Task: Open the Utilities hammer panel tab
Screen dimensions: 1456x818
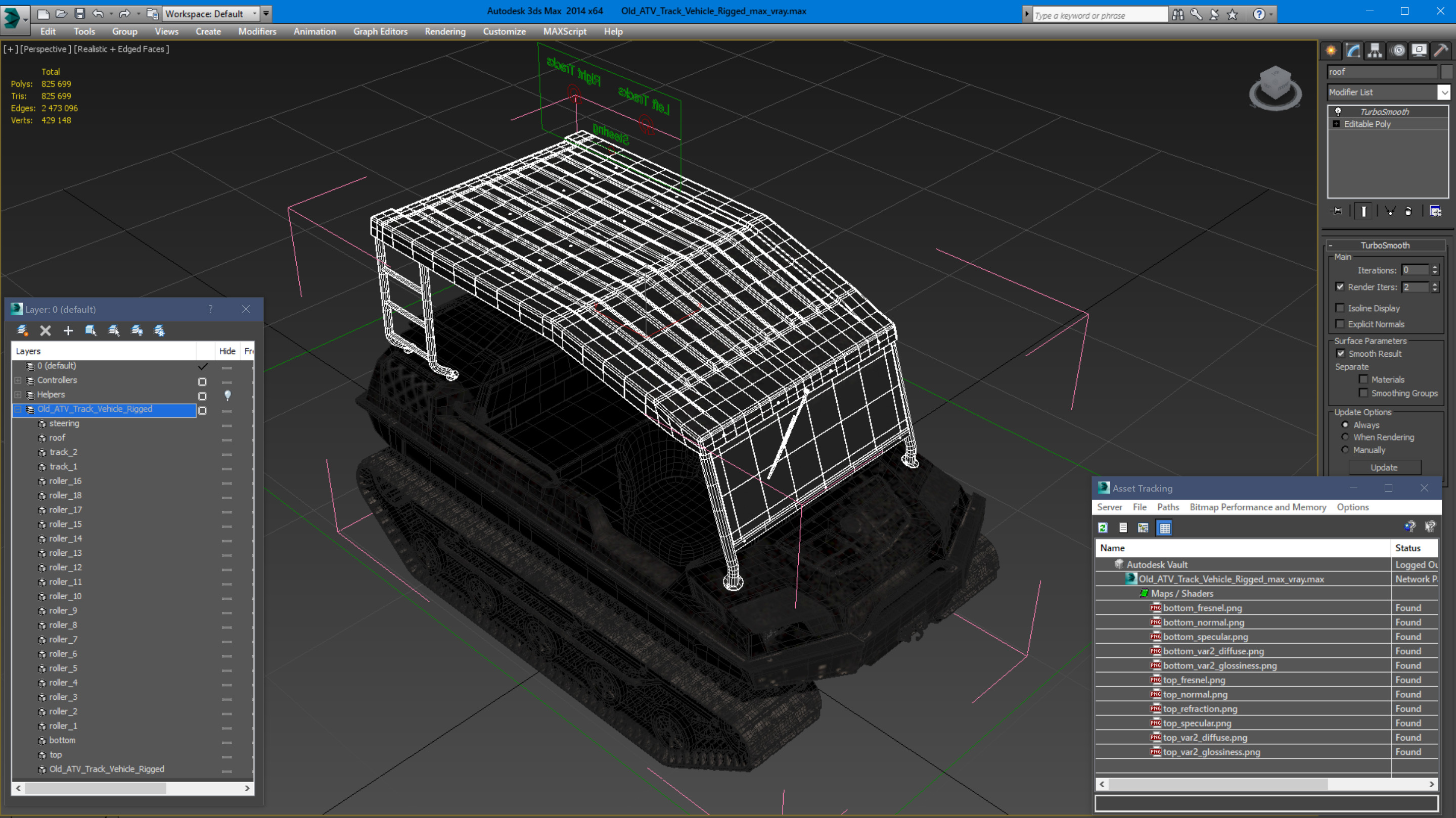Action: [x=1441, y=51]
